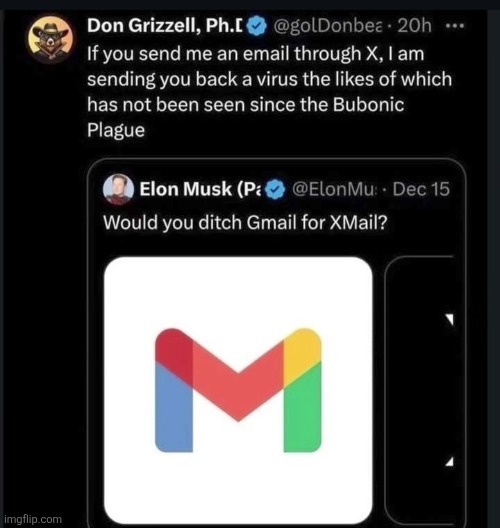This screenshot has height=528, width=500.
Task: Click the Dec 15 date of quoted tweet
Action: tap(421, 189)
